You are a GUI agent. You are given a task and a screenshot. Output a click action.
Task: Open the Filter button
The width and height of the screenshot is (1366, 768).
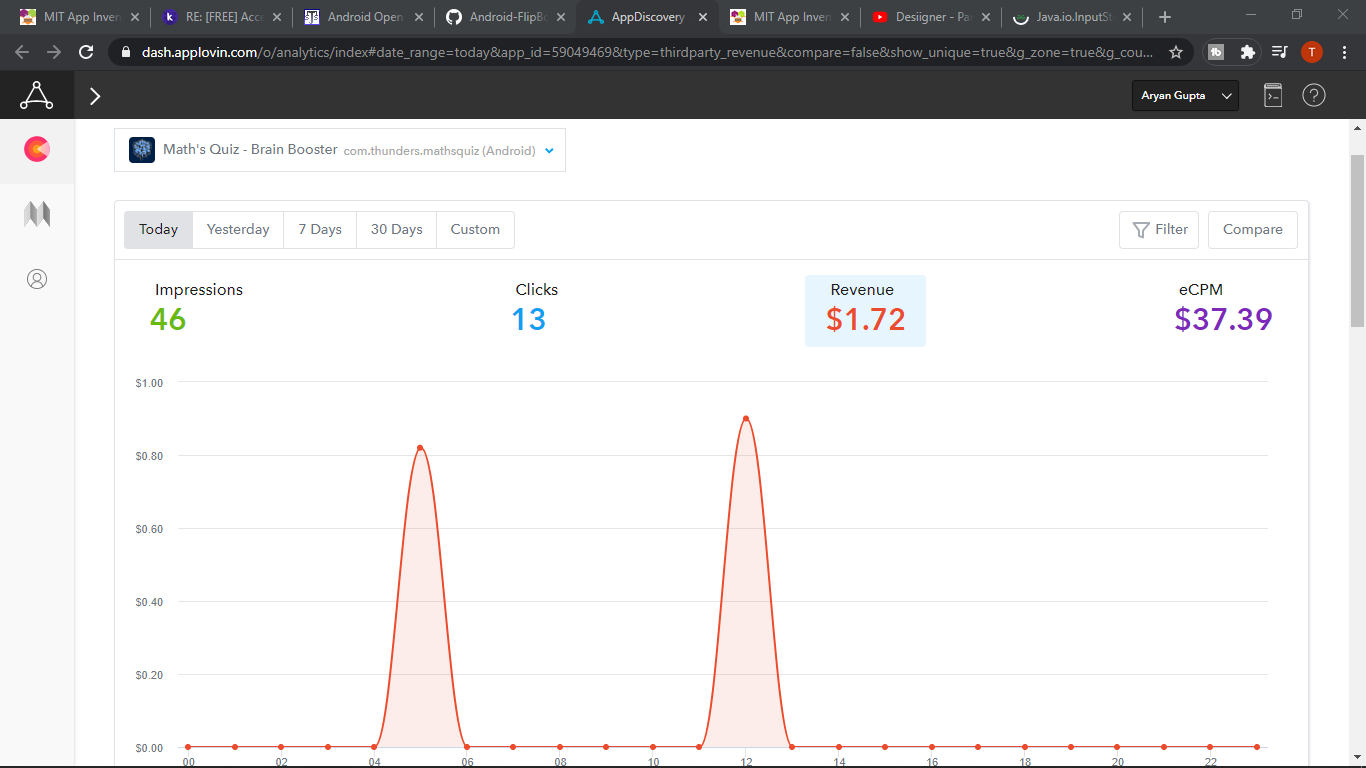[x=1159, y=230]
